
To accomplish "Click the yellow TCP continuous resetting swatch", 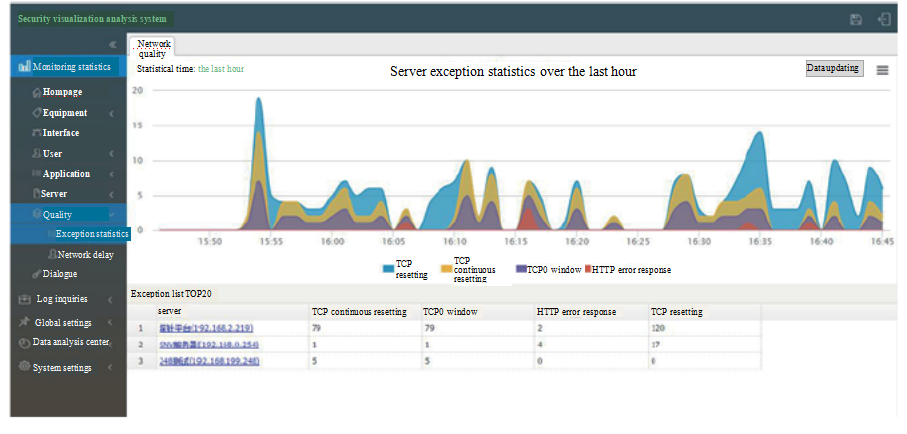I will click(447, 269).
